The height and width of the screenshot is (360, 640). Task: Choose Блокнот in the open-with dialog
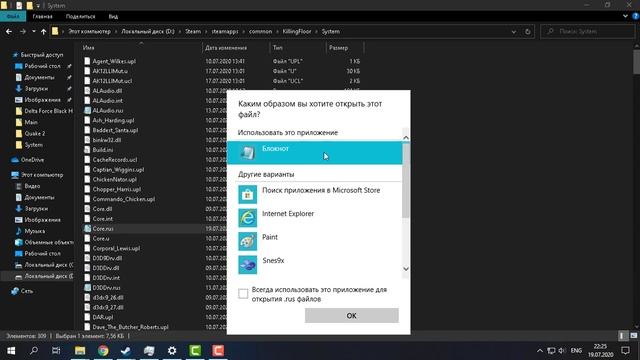(x=314, y=153)
